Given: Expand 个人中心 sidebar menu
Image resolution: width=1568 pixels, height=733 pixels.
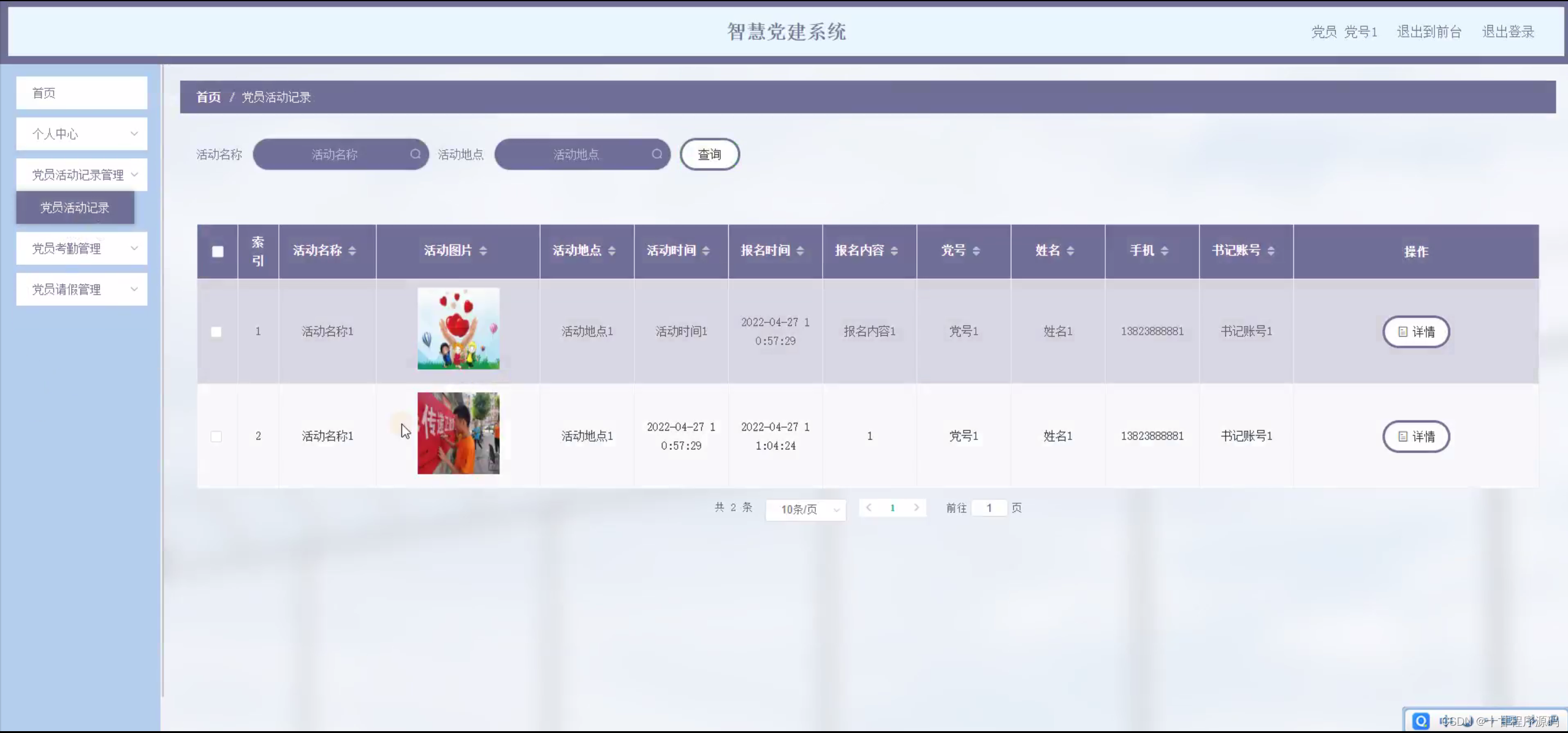Looking at the screenshot, I should pyautogui.click(x=82, y=134).
